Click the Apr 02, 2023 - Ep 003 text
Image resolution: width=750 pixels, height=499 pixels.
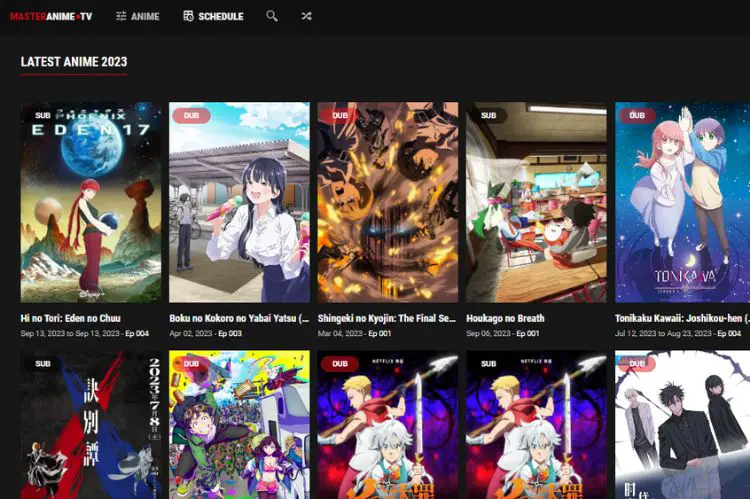(x=206, y=333)
